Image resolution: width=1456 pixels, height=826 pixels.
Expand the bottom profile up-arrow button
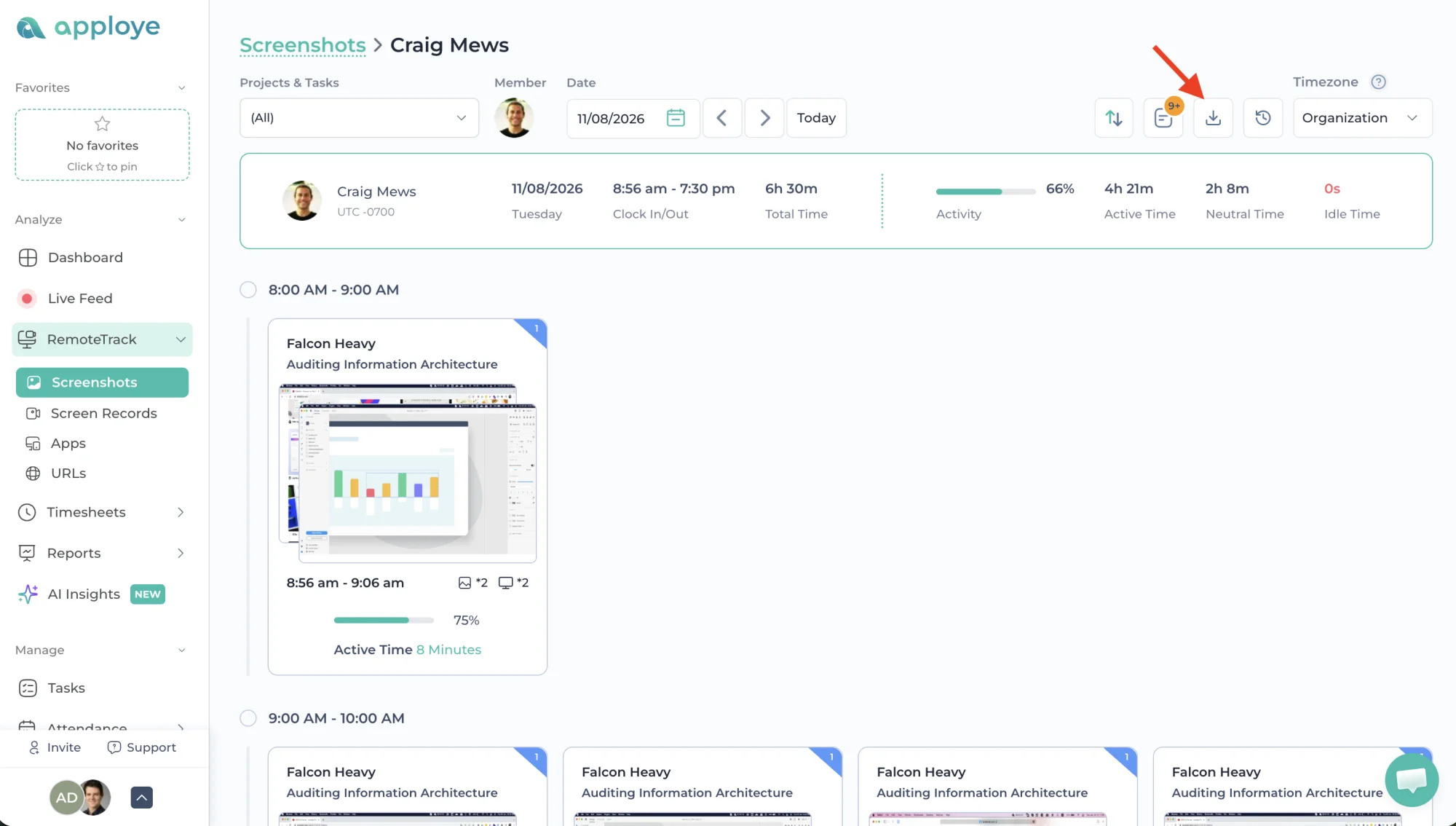[x=142, y=798]
